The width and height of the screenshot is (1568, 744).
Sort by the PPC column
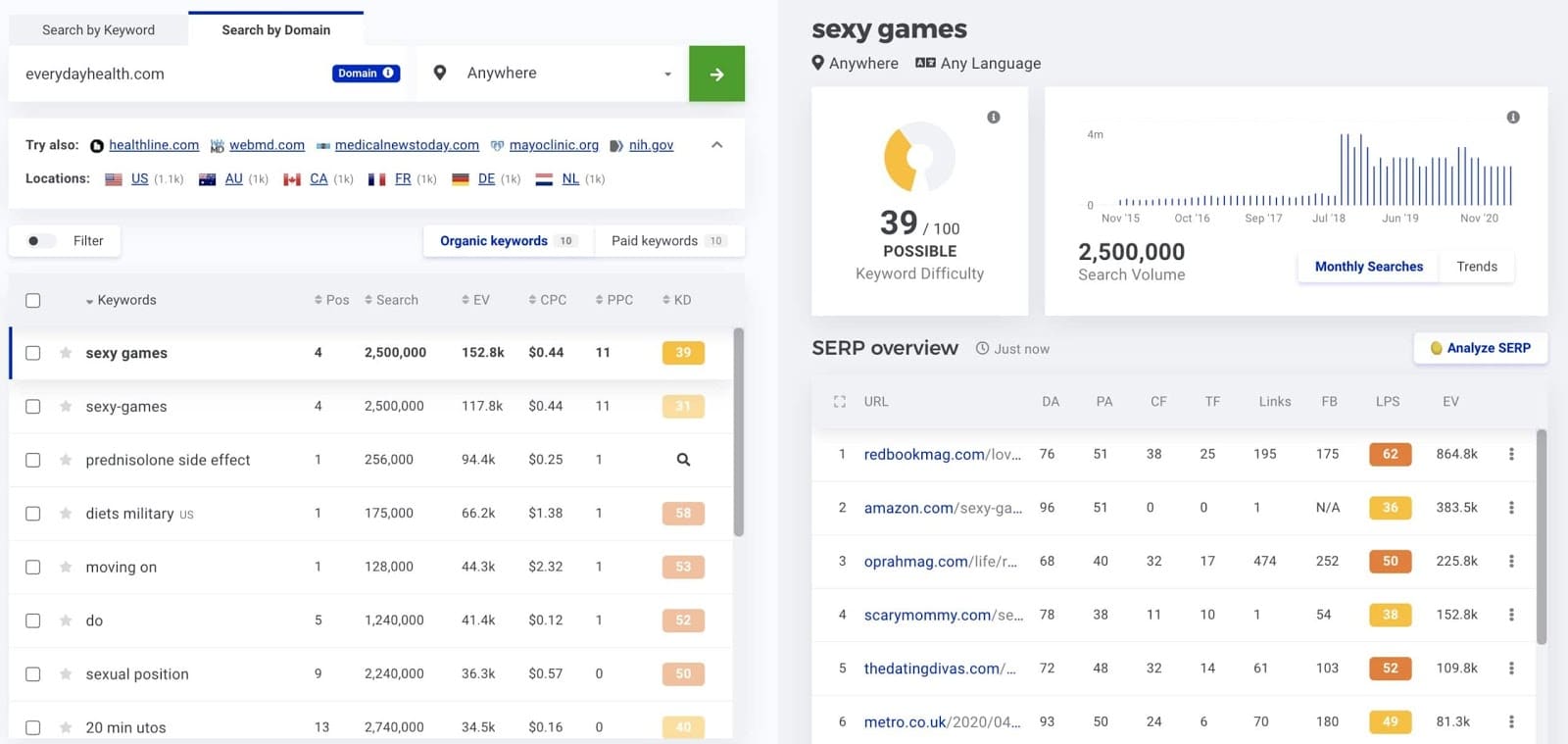614,300
